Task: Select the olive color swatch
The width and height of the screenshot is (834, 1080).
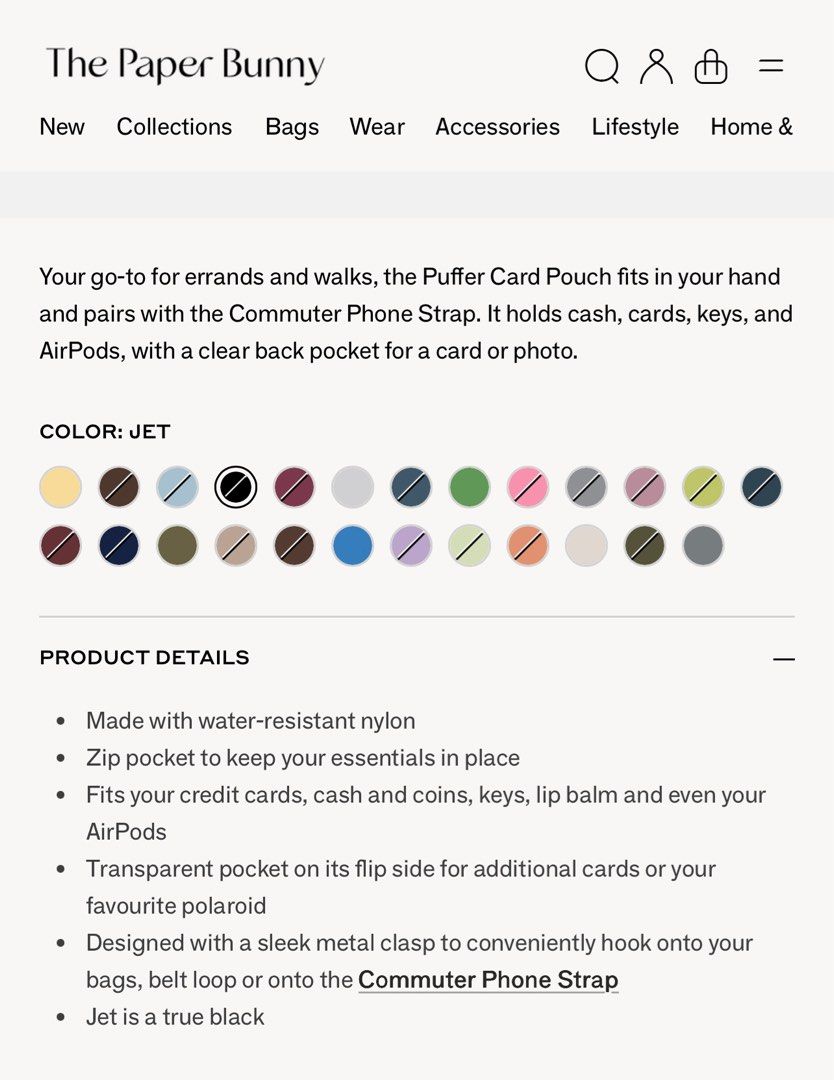Action: tap(177, 546)
